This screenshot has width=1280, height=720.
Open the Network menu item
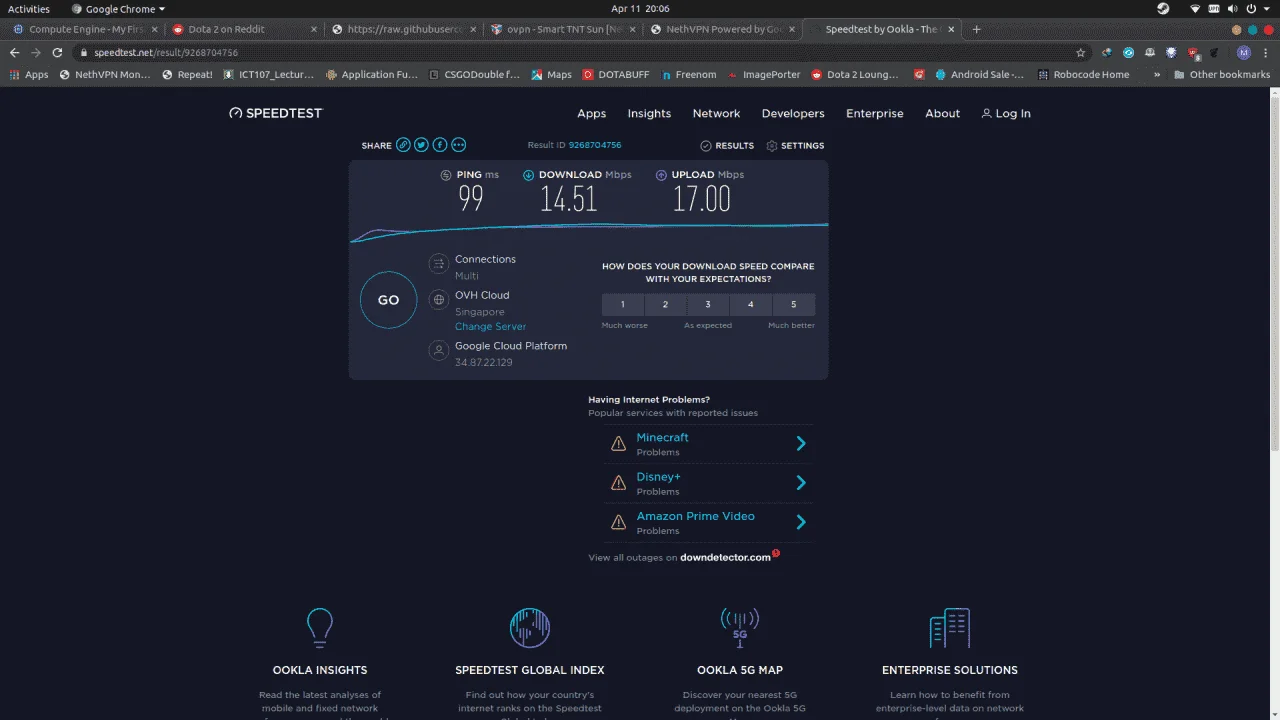(x=716, y=113)
